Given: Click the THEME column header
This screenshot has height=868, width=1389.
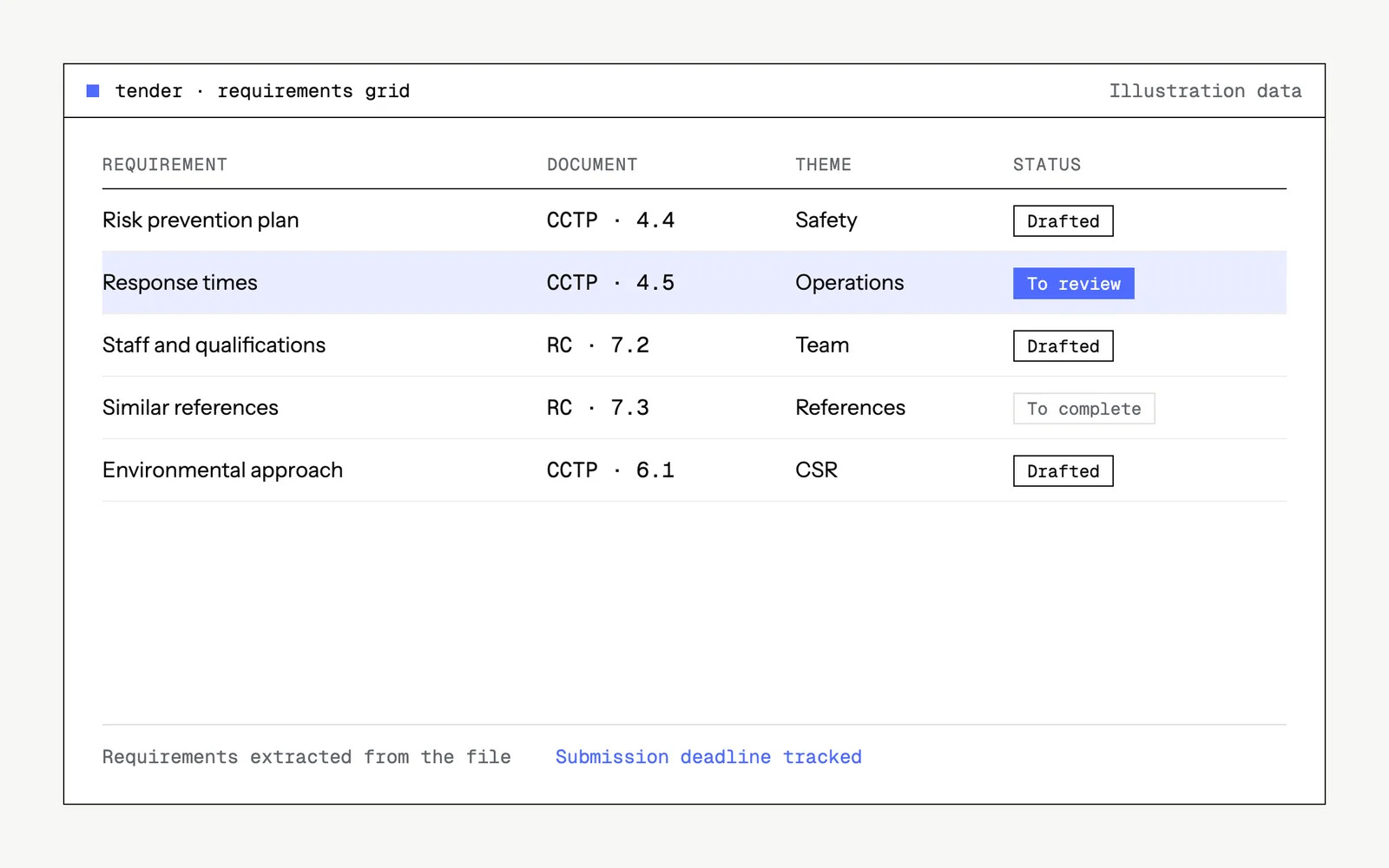Looking at the screenshot, I should tap(823, 165).
